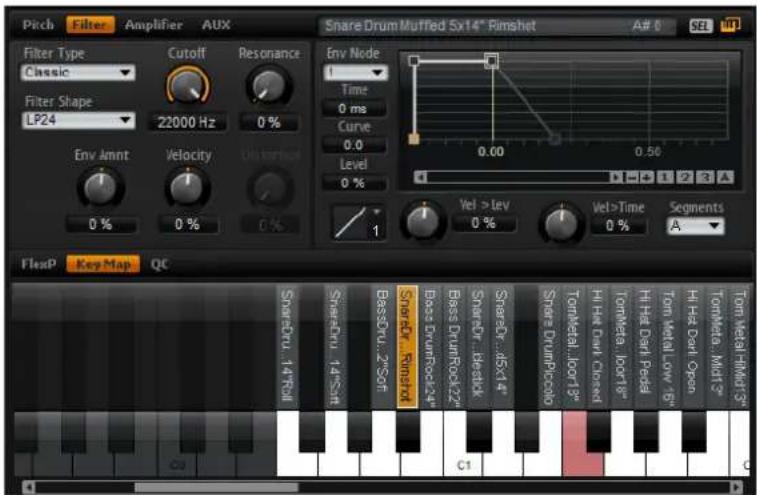
Task: Open the Segments dropdown
Action: (x=696, y=226)
